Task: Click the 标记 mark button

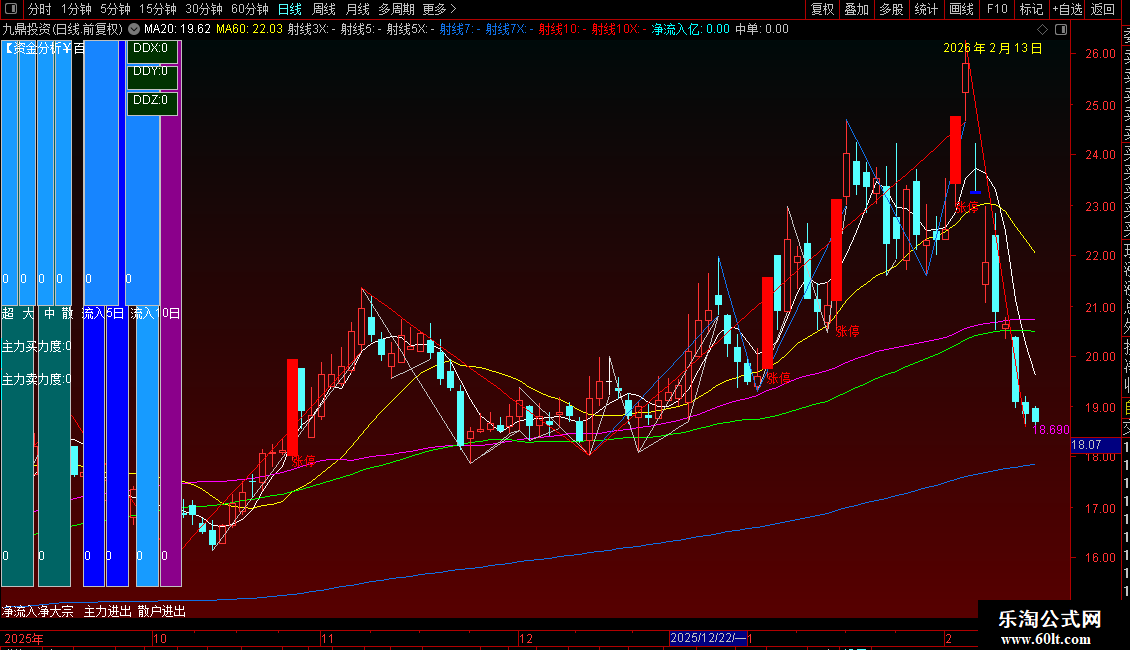Action: tap(1031, 9)
